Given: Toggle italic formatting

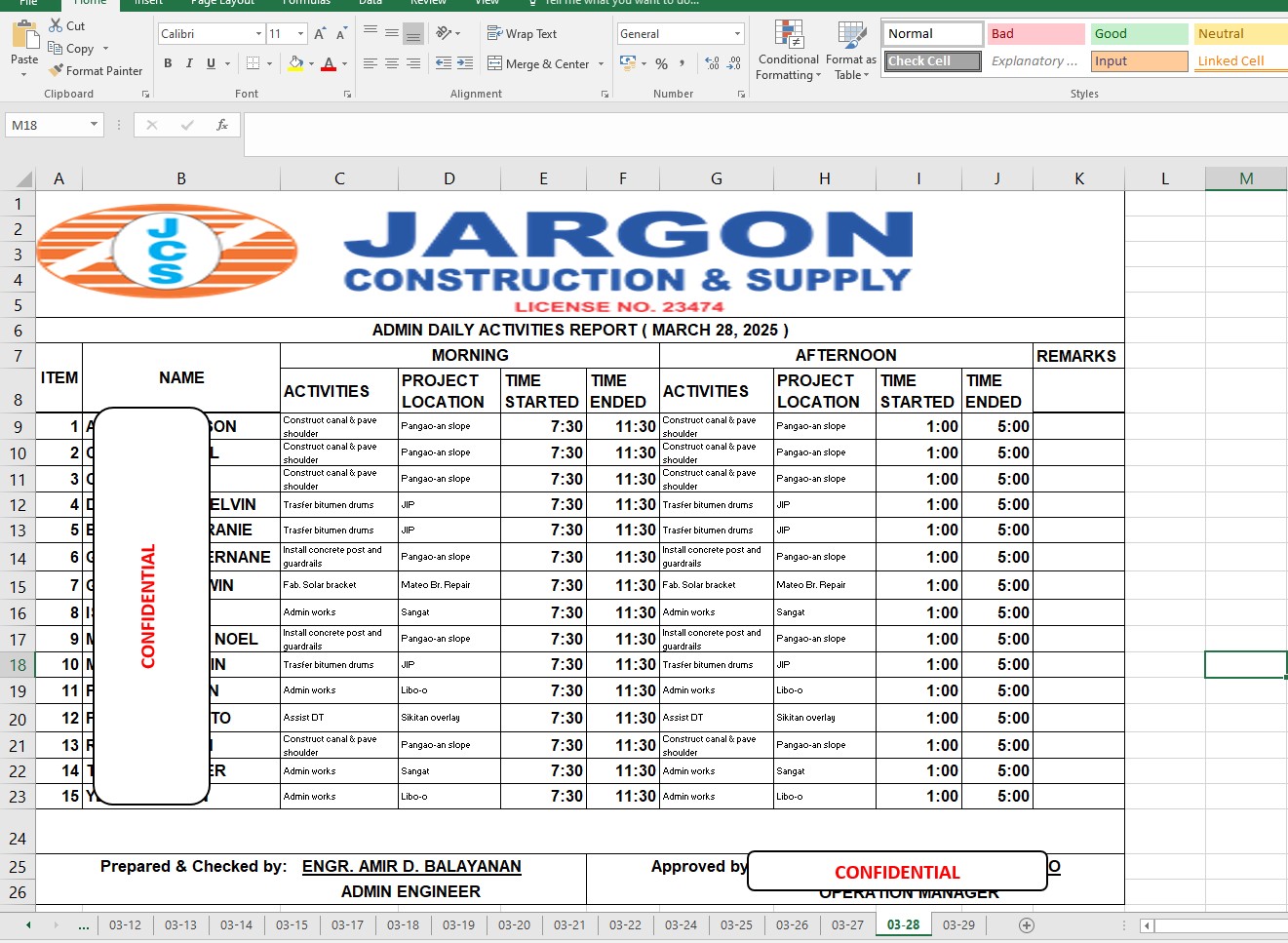Looking at the screenshot, I should (x=189, y=63).
